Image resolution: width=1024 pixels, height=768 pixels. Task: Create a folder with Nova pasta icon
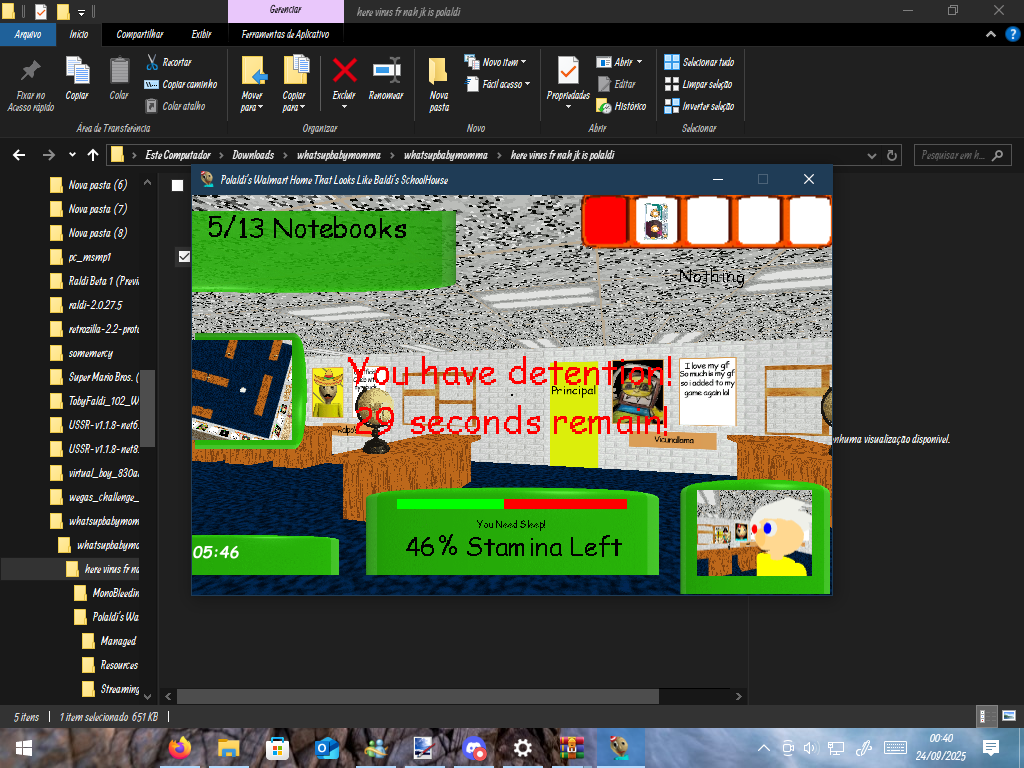438,71
